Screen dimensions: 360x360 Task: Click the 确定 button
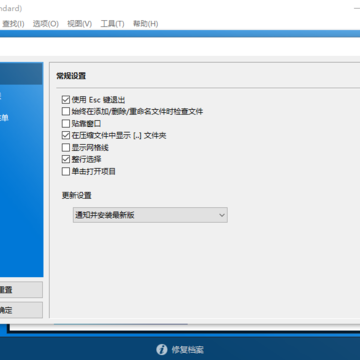click(x=21, y=310)
